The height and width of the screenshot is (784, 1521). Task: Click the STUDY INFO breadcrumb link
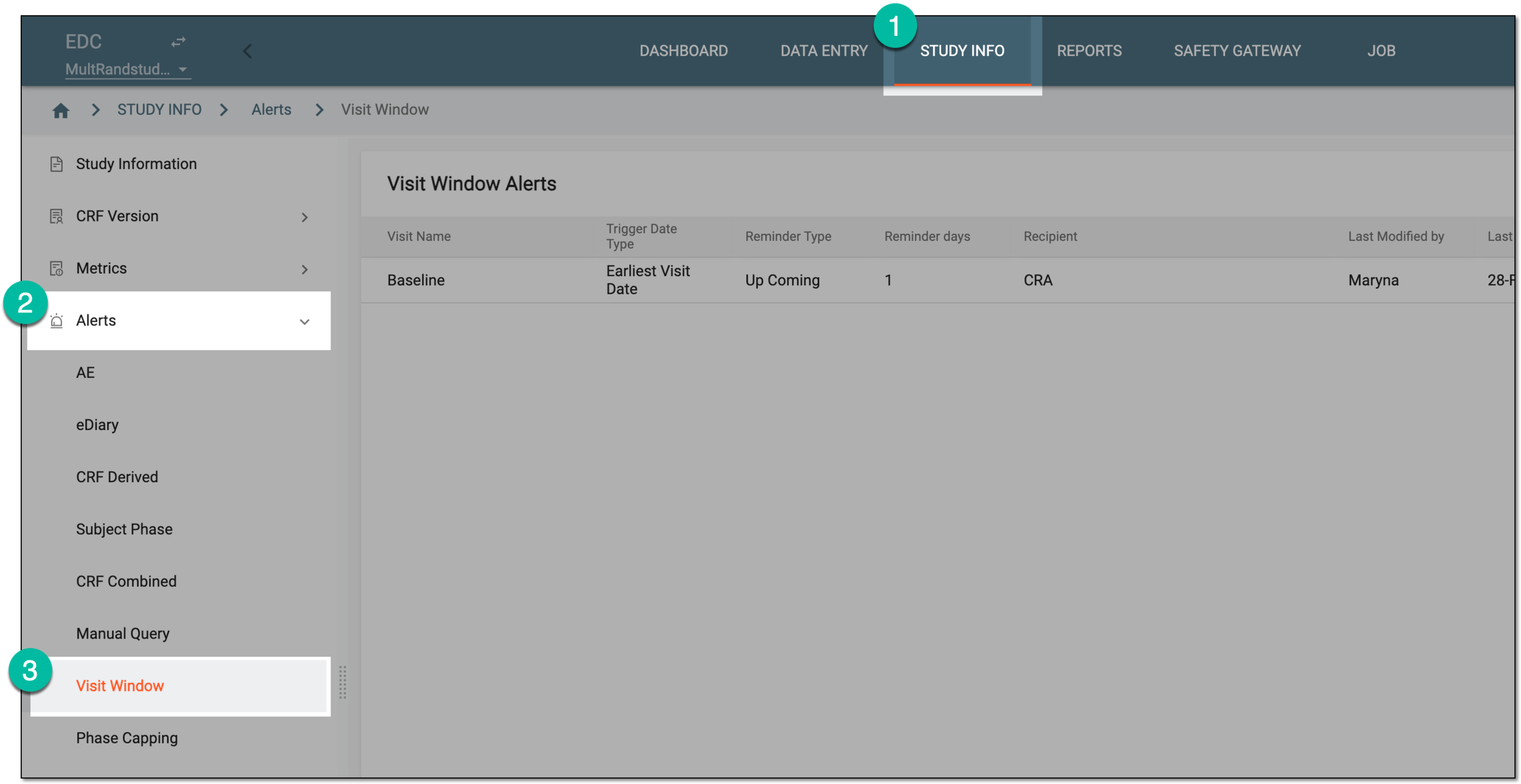(159, 109)
